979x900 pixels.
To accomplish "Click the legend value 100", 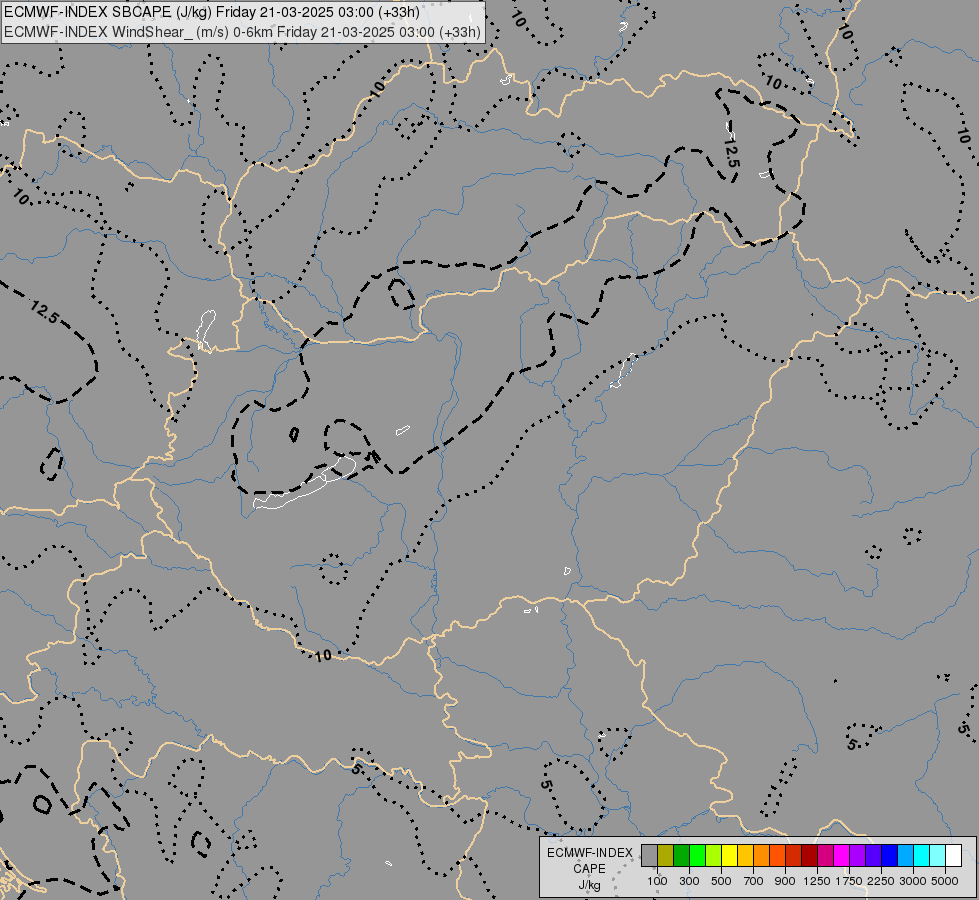I will (x=657, y=881).
